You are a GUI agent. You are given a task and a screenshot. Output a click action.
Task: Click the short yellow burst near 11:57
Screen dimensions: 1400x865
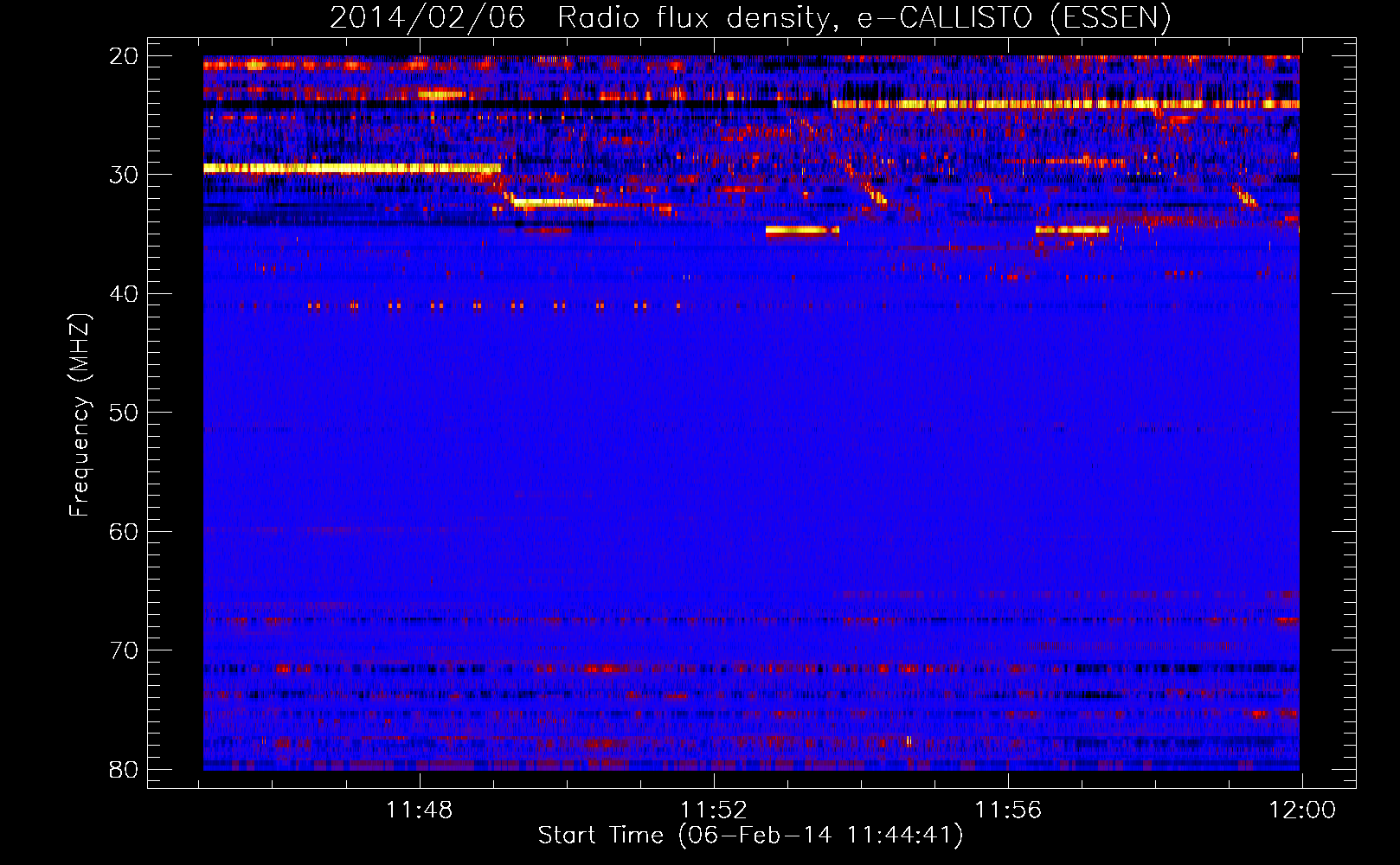(x=1072, y=230)
